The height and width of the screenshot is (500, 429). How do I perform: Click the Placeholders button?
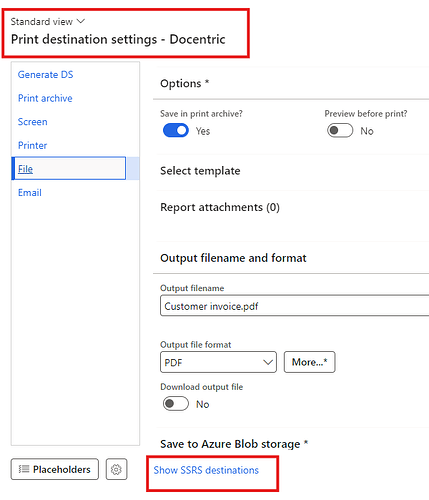[55, 469]
